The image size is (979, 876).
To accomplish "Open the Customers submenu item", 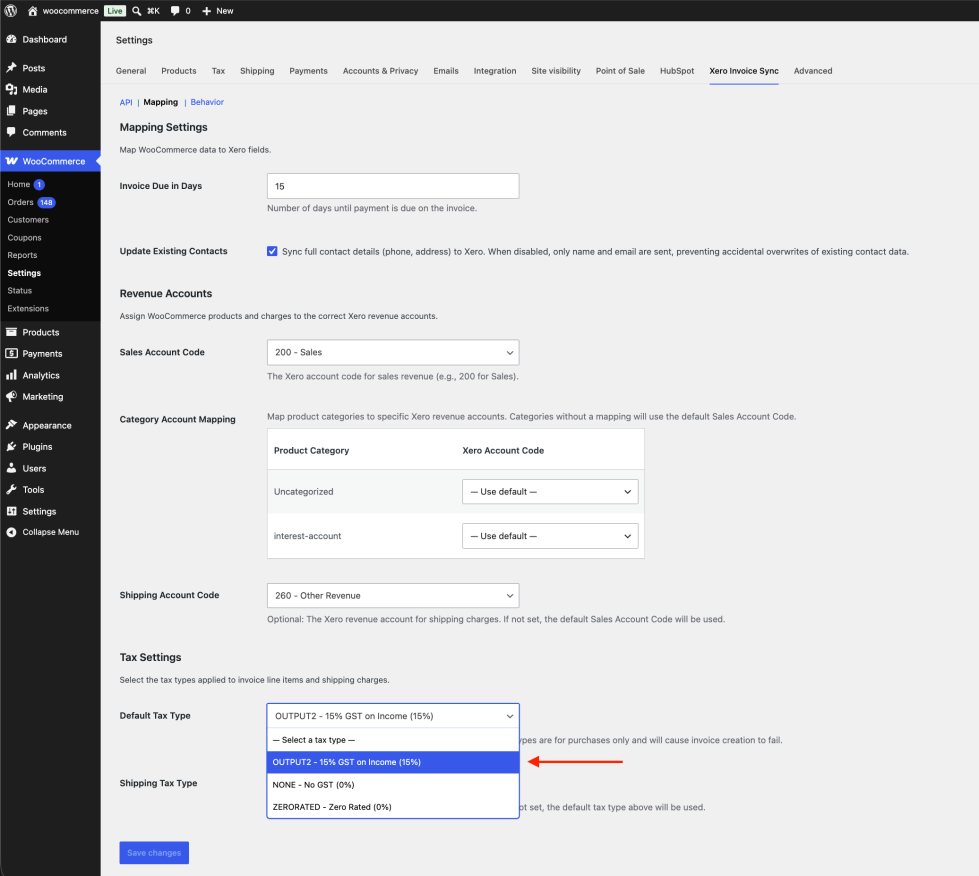I will [x=28, y=220].
